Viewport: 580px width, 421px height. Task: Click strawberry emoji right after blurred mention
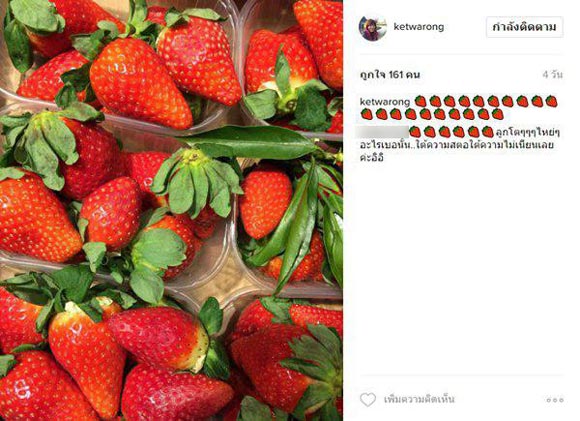point(415,132)
